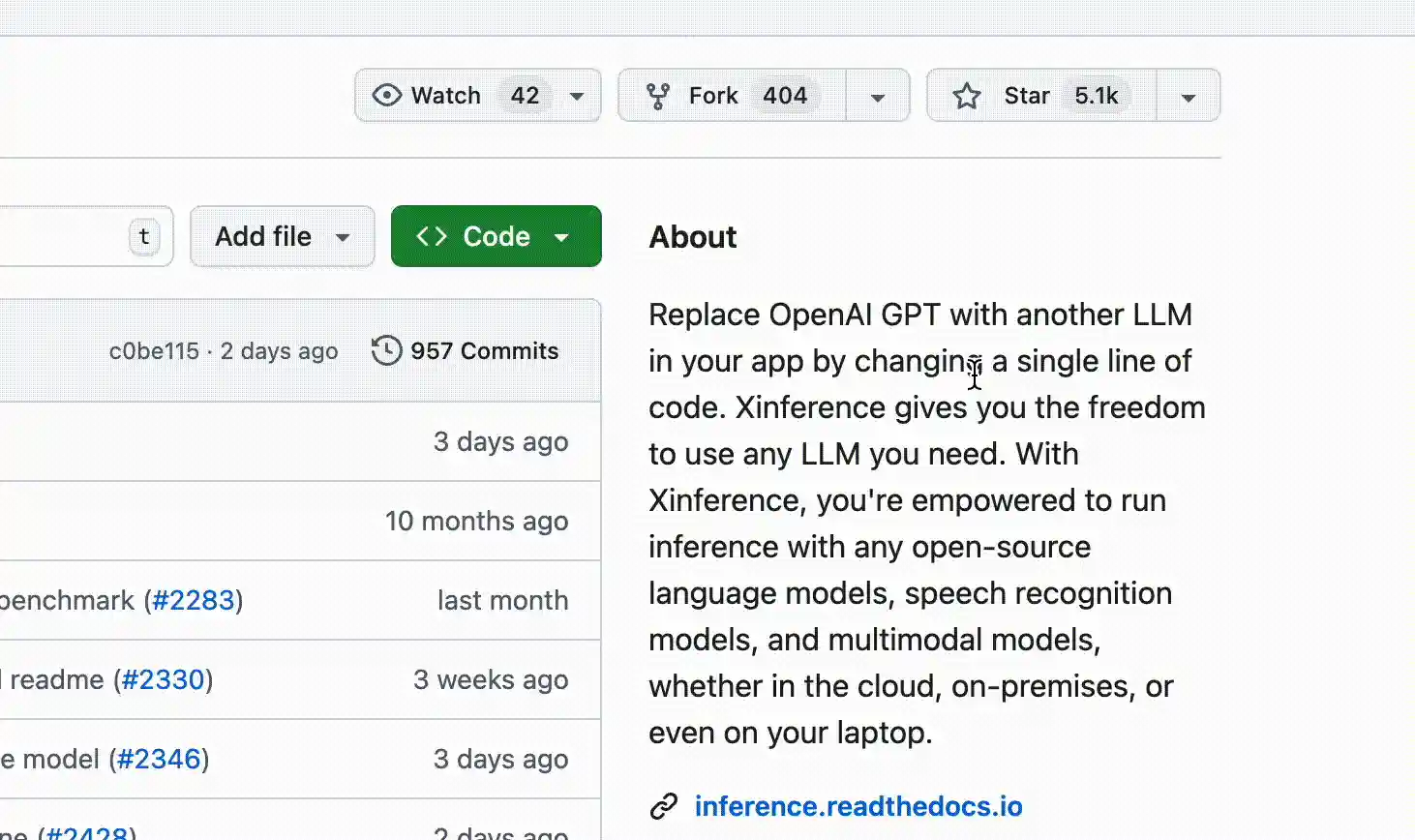Click the Star count 5.1k
Viewport: 1415px width, 840px height.
point(1097,96)
